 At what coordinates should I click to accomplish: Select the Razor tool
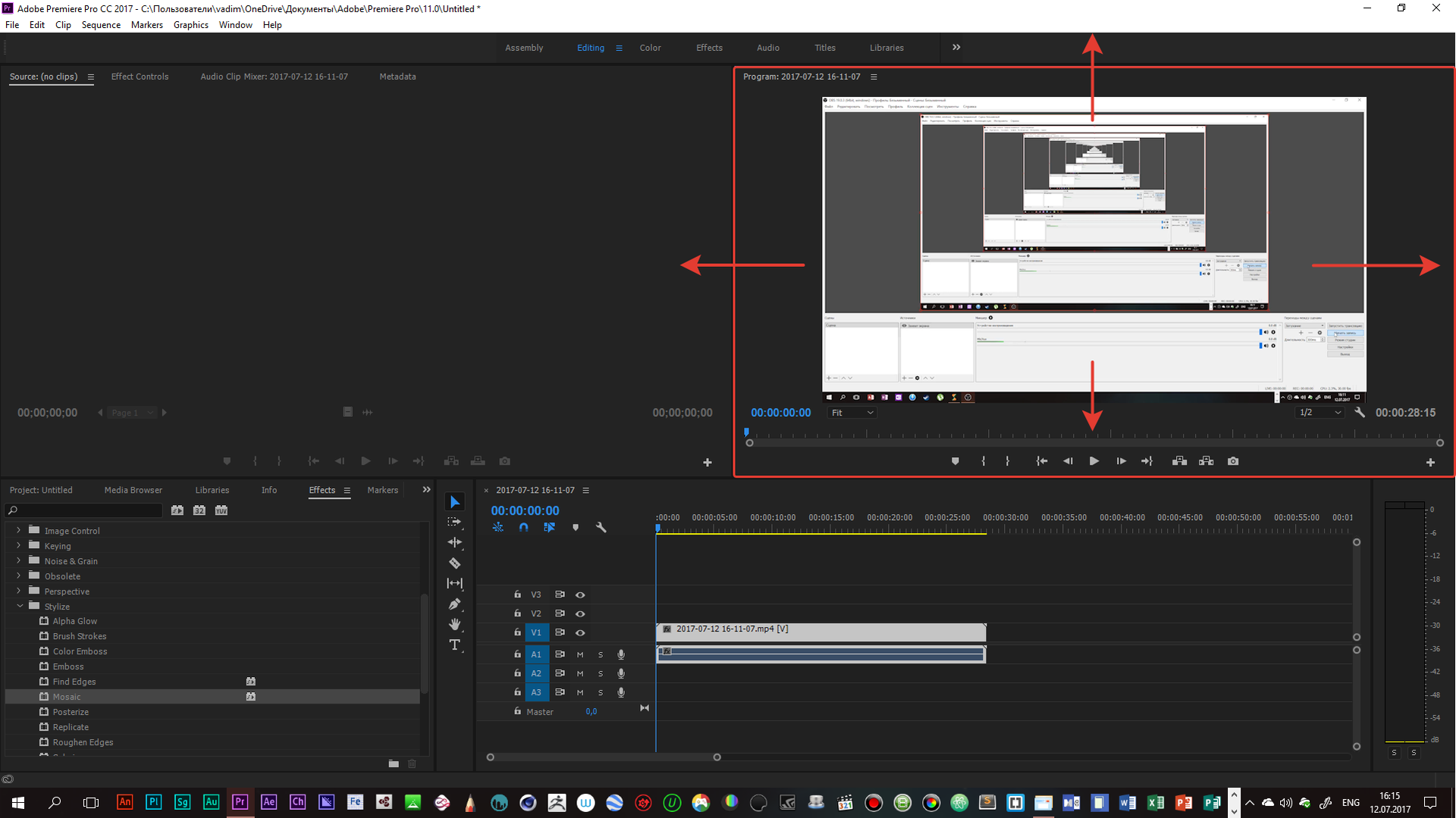click(x=454, y=563)
